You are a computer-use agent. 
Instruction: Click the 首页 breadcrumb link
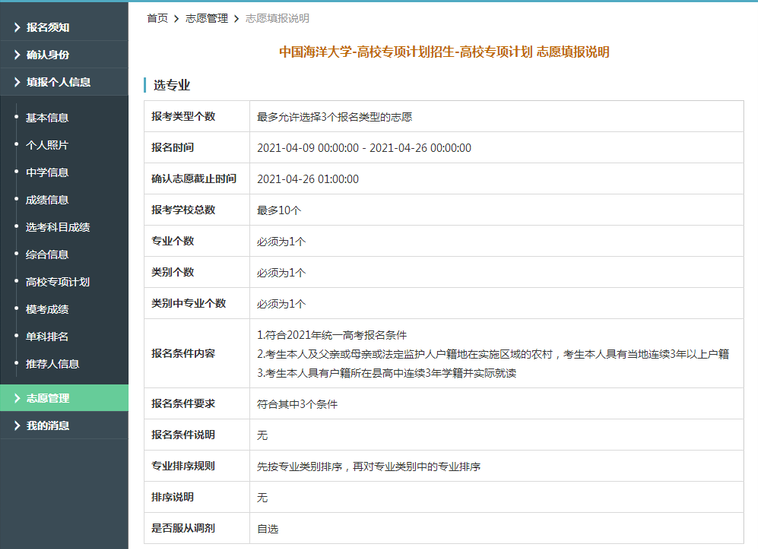[x=157, y=18]
